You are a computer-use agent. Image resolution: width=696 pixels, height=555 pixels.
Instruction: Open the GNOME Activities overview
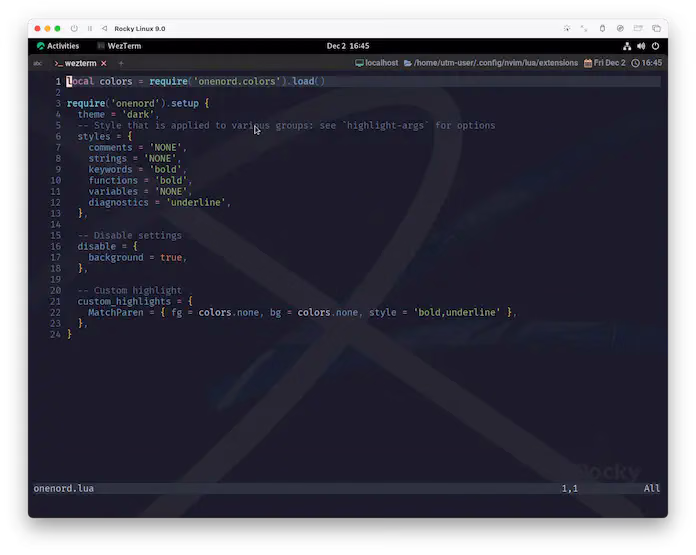coord(58,46)
